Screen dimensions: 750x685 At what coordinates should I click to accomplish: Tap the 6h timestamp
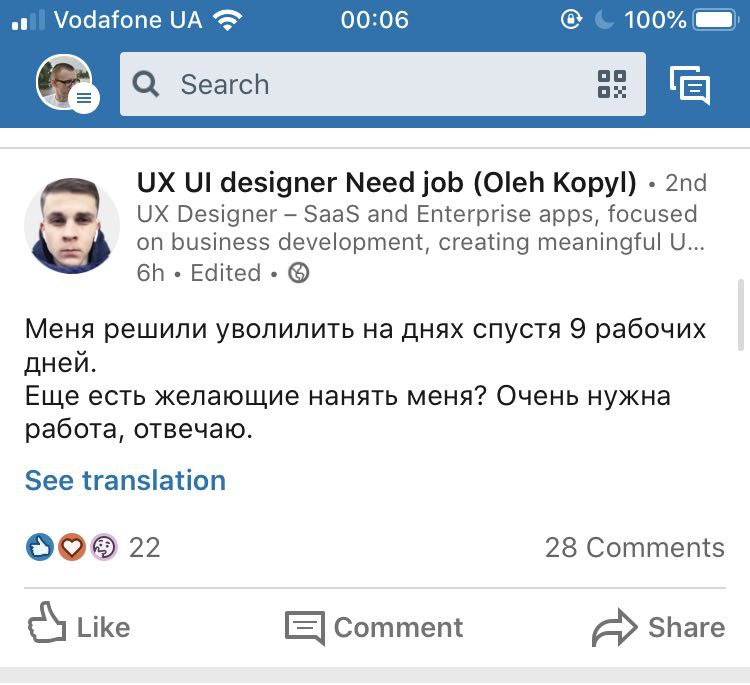point(150,273)
